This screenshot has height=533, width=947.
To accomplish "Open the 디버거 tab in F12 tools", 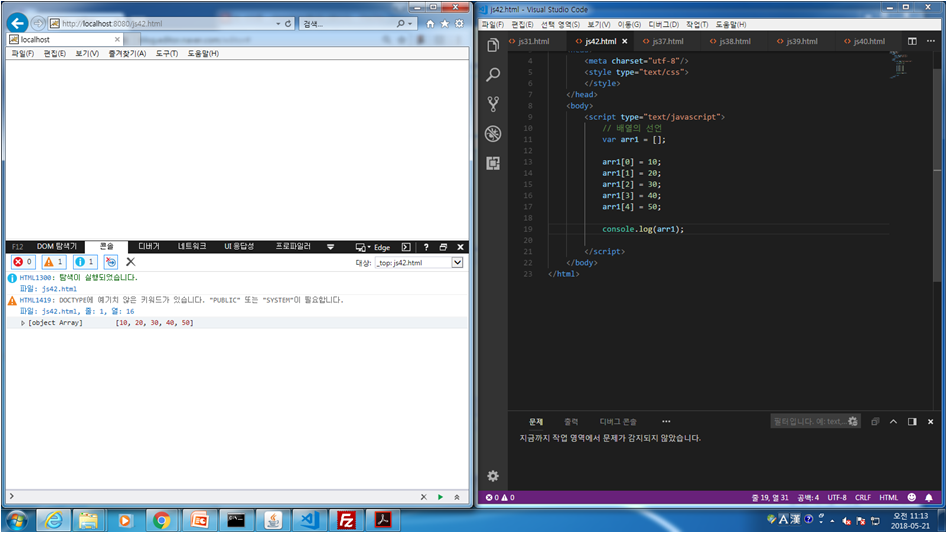I will click(x=149, y=246).
